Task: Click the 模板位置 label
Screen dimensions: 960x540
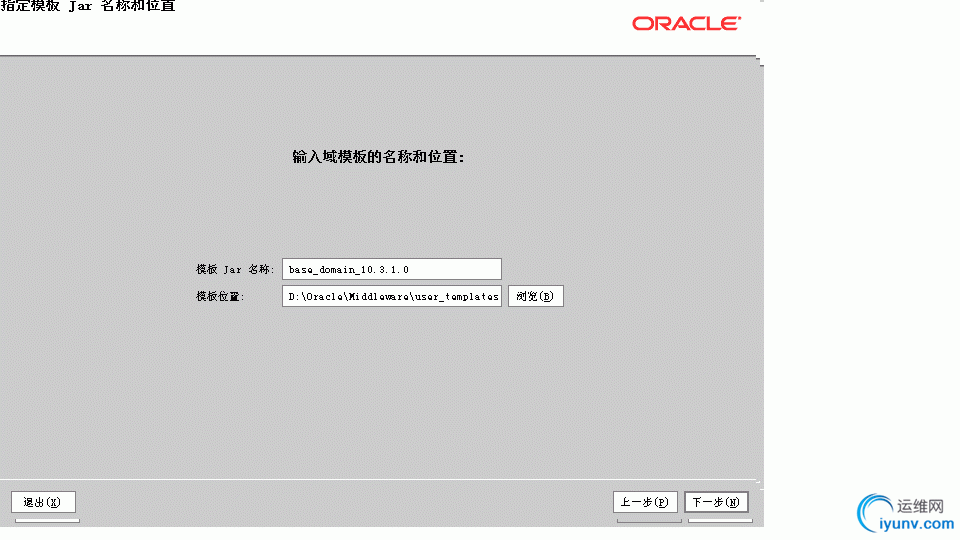Action: point(220,296)
